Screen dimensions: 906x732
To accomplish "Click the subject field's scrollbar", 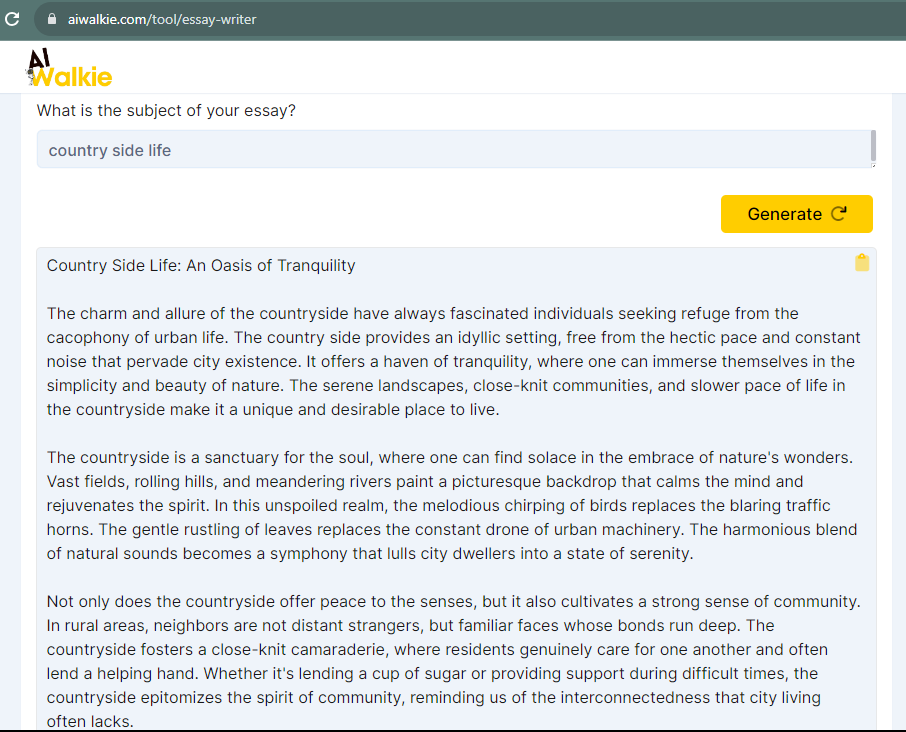I will pyautogui.click(x=872, y=146).
